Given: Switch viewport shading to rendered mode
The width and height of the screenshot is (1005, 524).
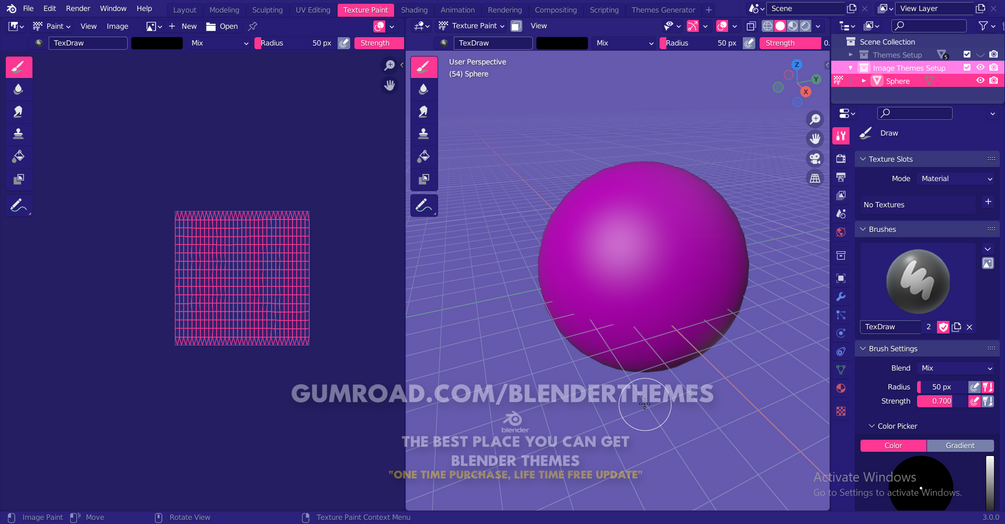Looking at the screenshot, I should [x=806, y=26].
